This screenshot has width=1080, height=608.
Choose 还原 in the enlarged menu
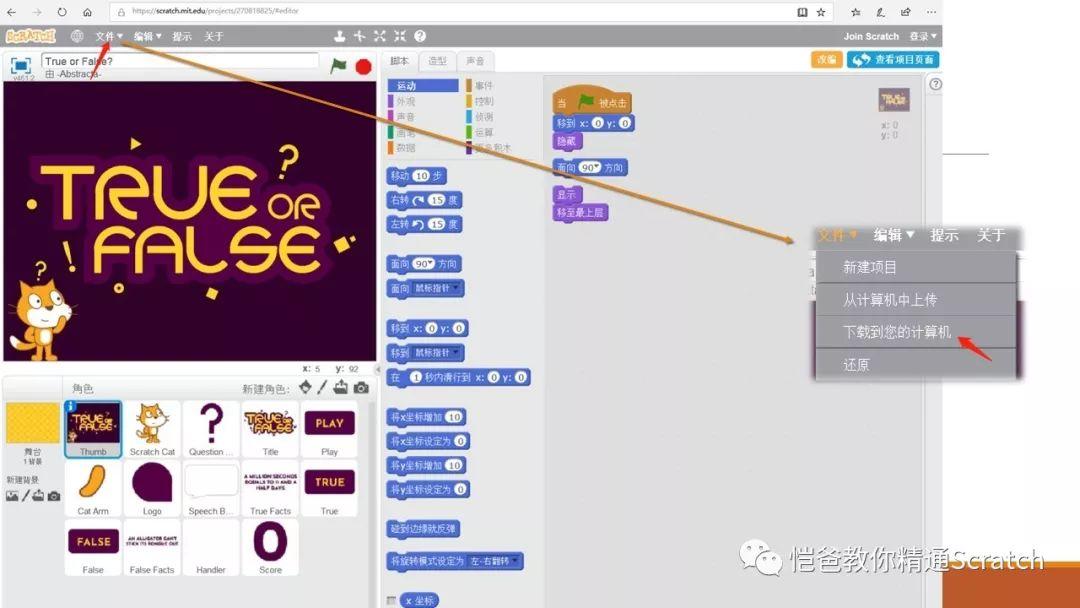coord(916,364)
